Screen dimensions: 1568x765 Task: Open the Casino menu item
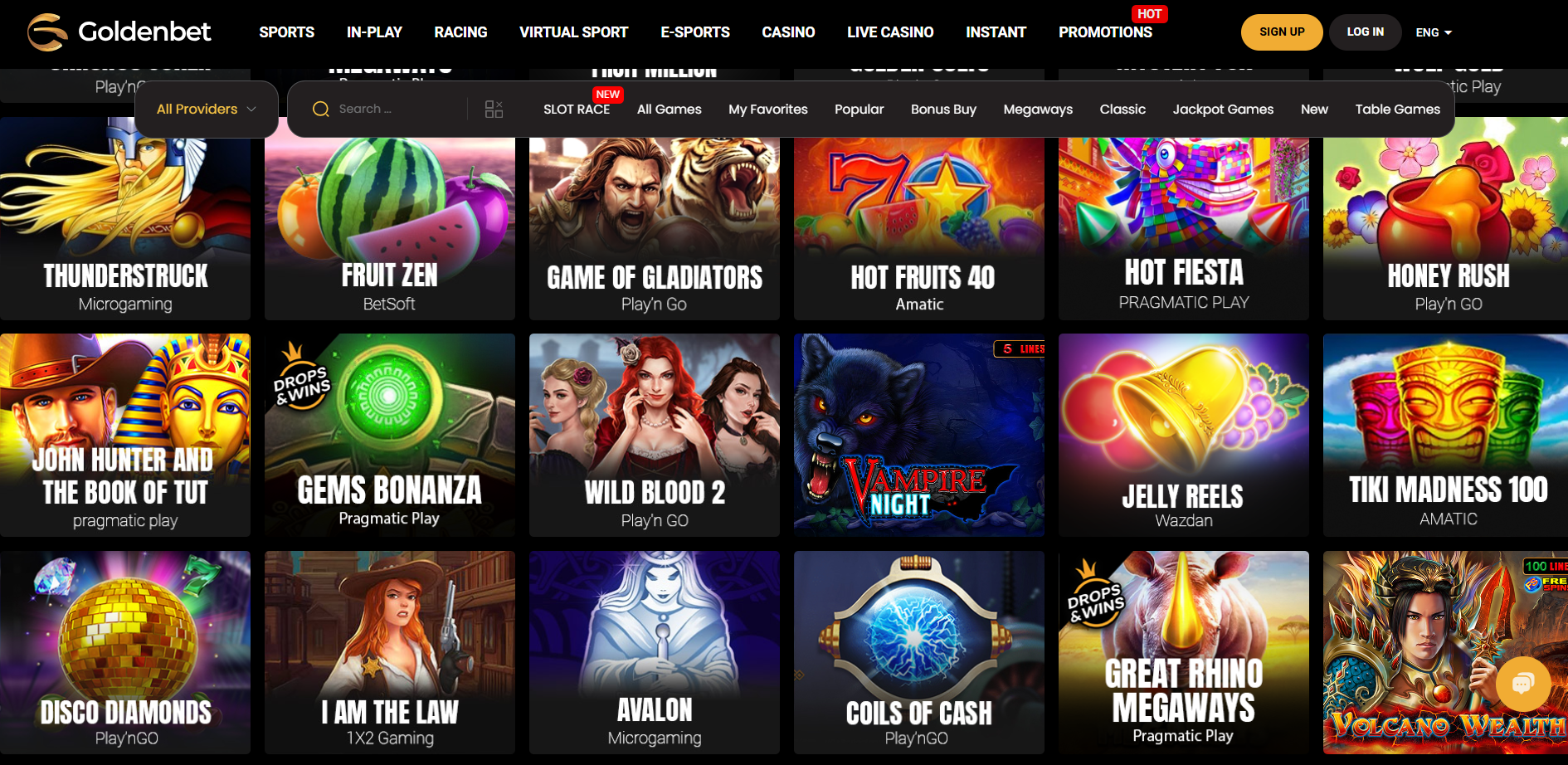tap(788, 32)
